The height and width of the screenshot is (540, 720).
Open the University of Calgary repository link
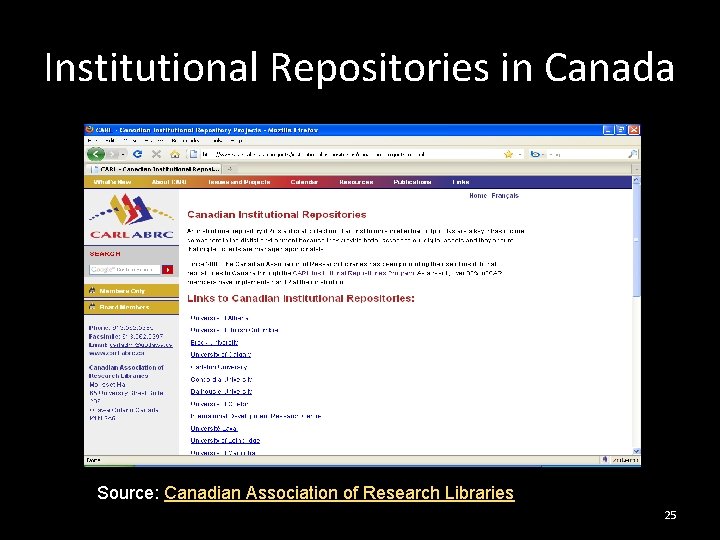pos(221,354)
